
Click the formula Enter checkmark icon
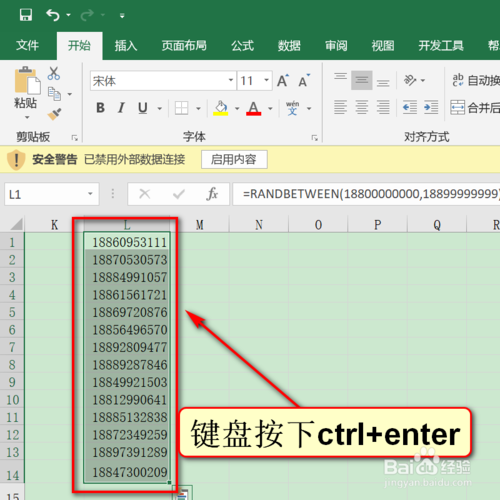pos(179,194)
